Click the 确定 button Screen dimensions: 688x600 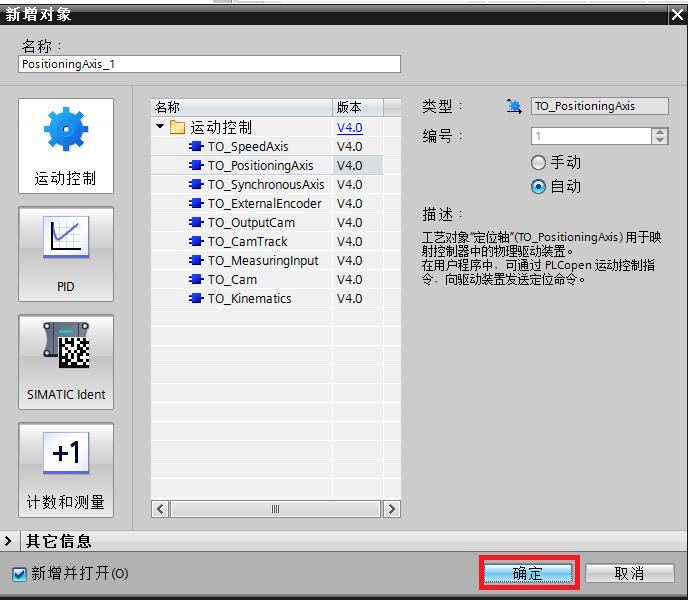528,573
